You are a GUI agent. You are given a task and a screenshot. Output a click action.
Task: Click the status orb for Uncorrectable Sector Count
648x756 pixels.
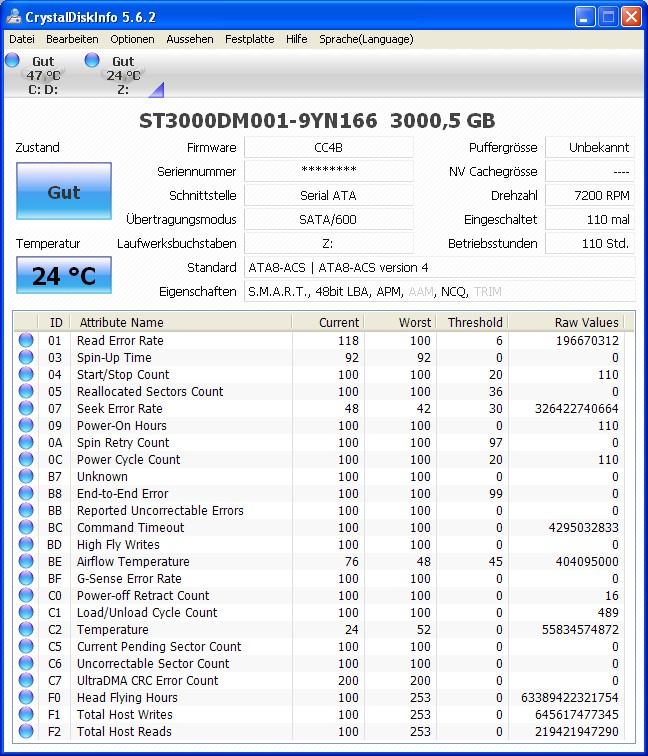coord(26,663)
